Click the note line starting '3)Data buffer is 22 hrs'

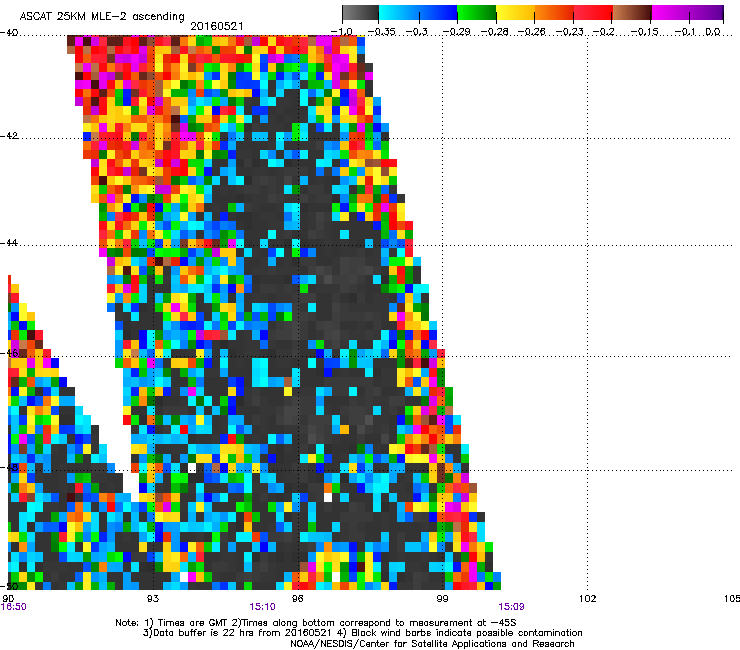pyautogui.click(x=362, y=633)
